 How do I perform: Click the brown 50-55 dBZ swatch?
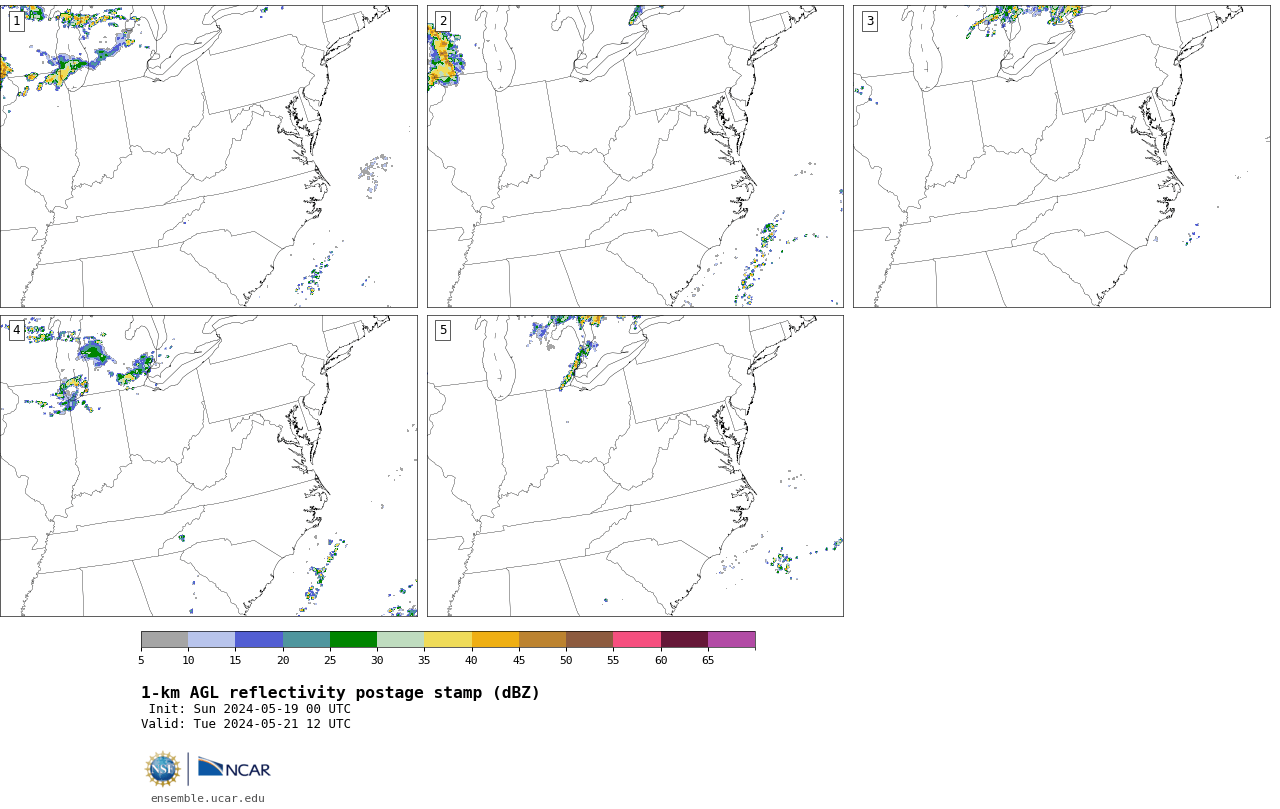(589, 640)
